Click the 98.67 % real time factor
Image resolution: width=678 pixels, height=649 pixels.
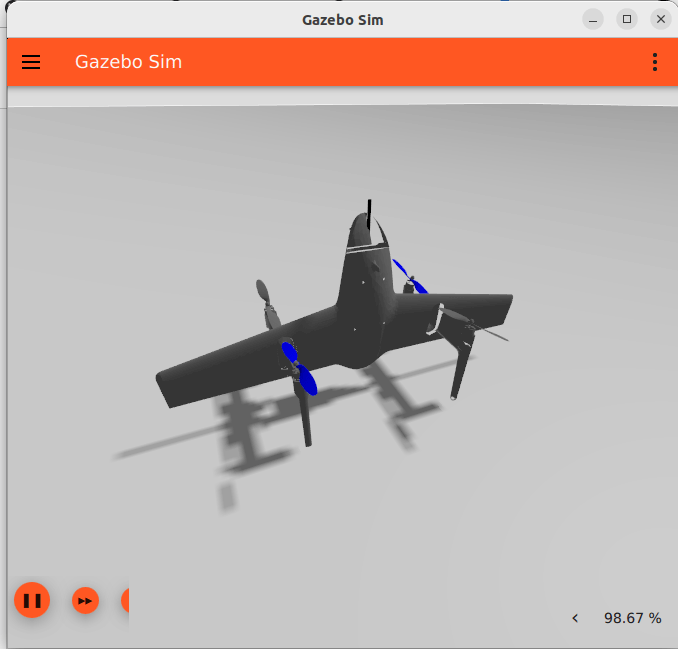pyautogui.click(x=632, y=618)
